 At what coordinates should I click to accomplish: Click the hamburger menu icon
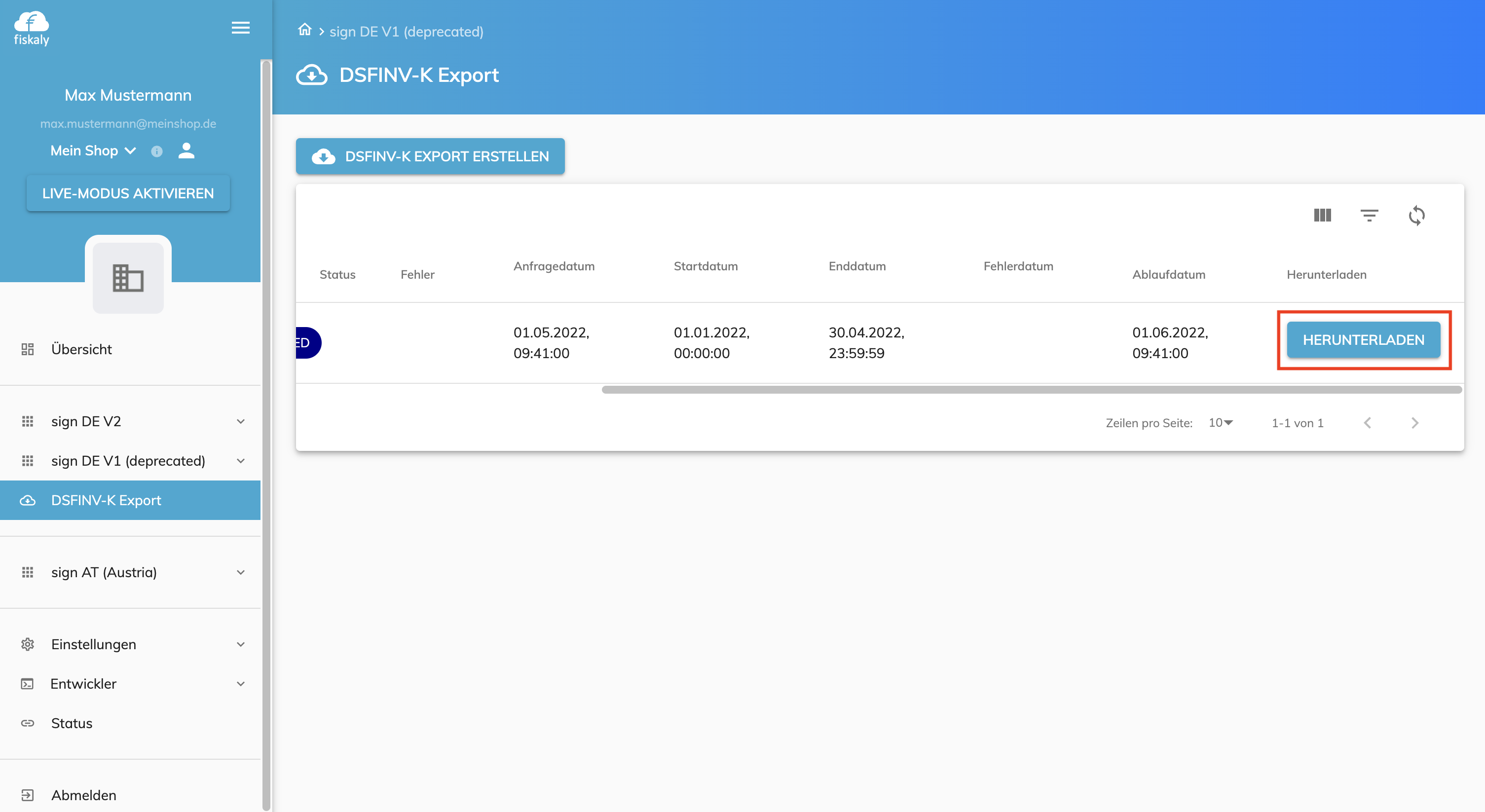240,28
